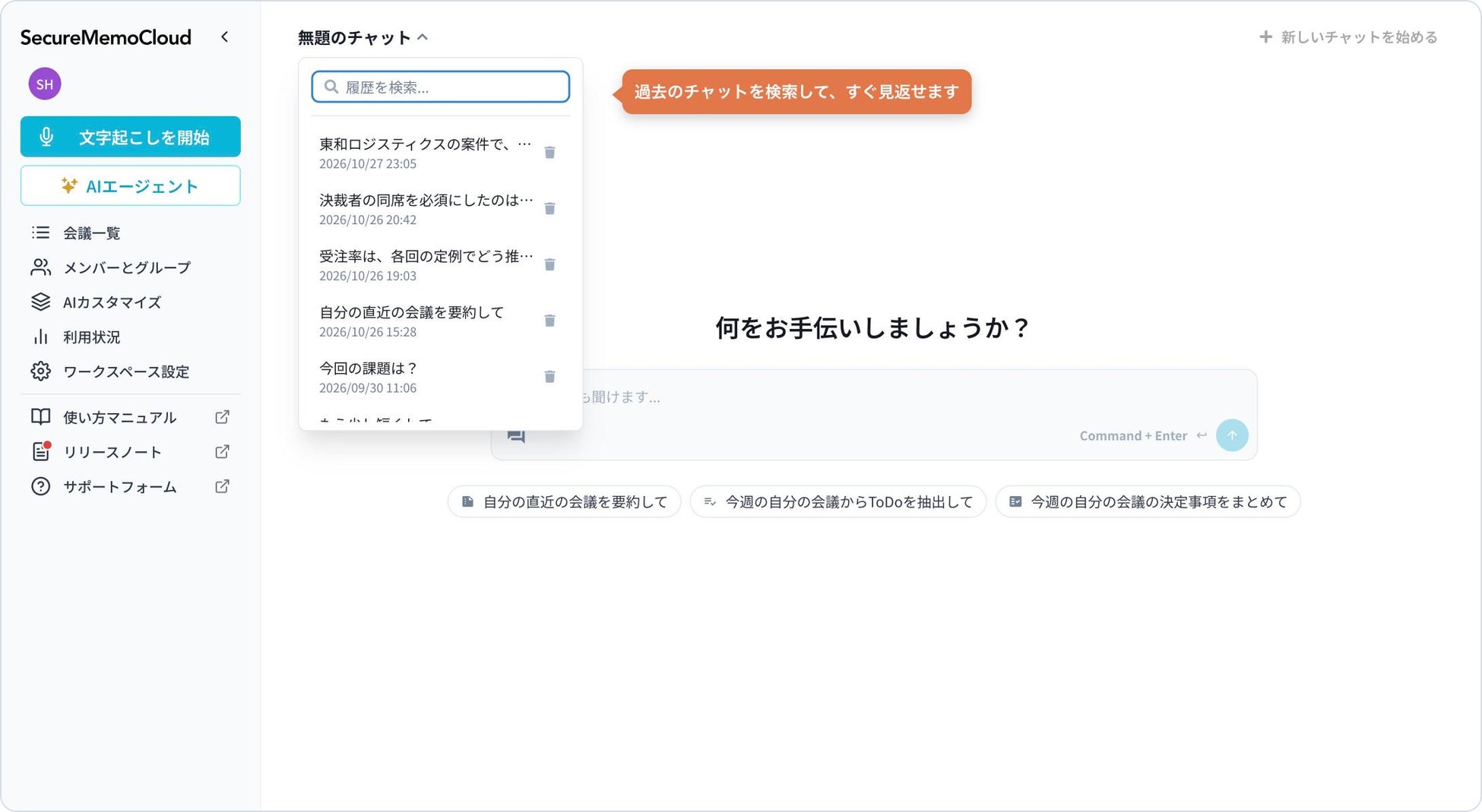This screenshot has height=812, width=1482.
Task: Open the AIエージェント button
Action: click(x=131, y=185)
